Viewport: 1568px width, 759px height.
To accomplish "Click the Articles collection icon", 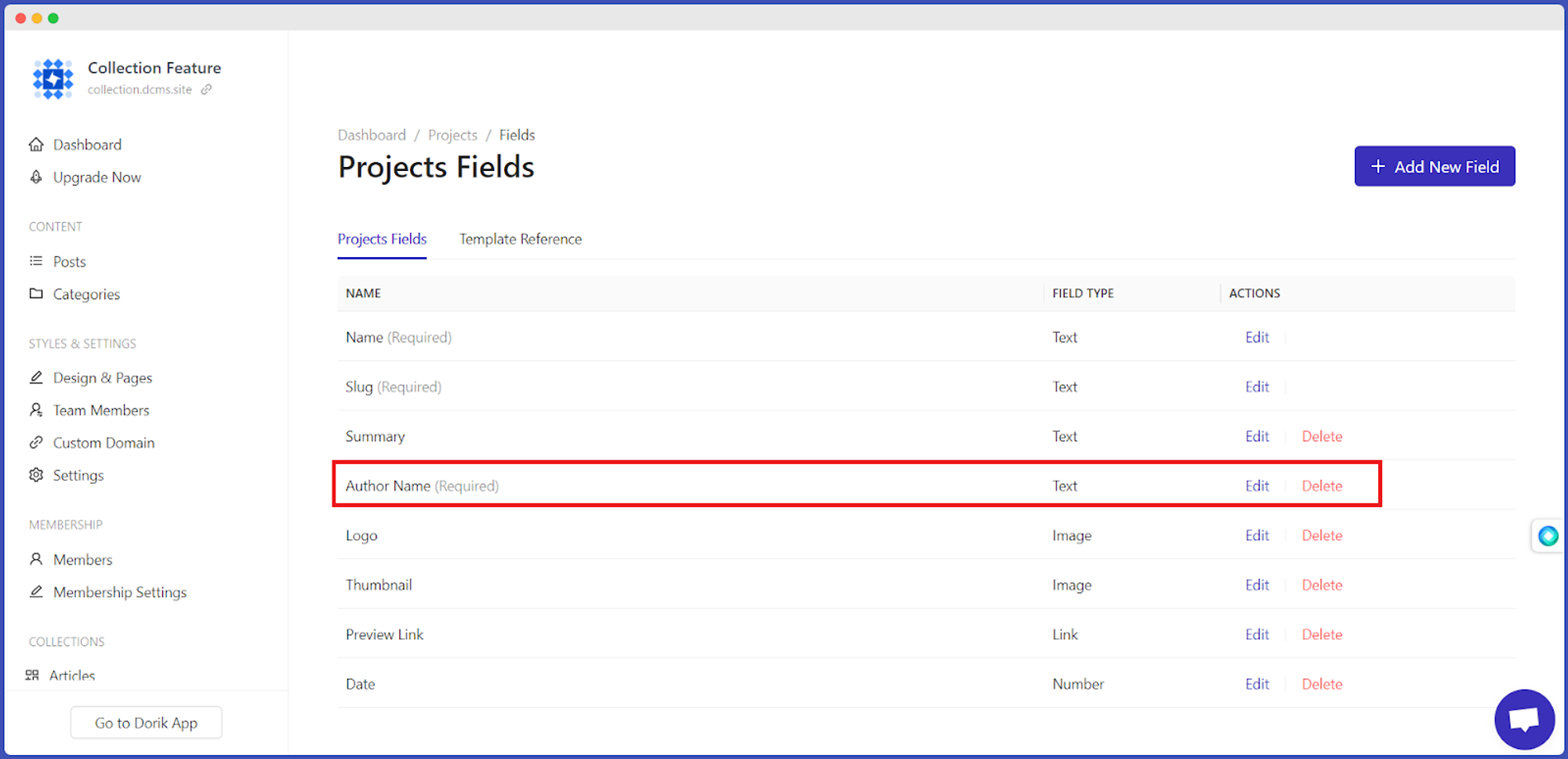I will click(32, 675).
